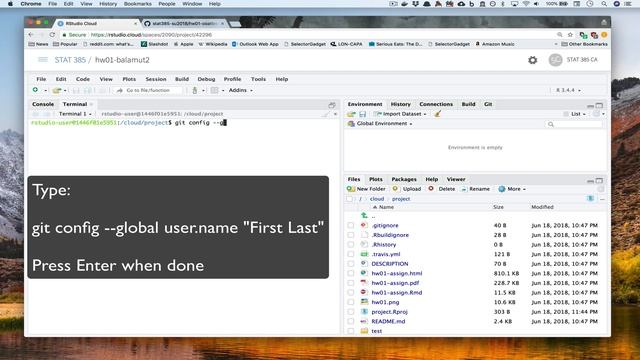Open the cloud breadcrumb link
640x360 pixels.
tap(377, 199)
